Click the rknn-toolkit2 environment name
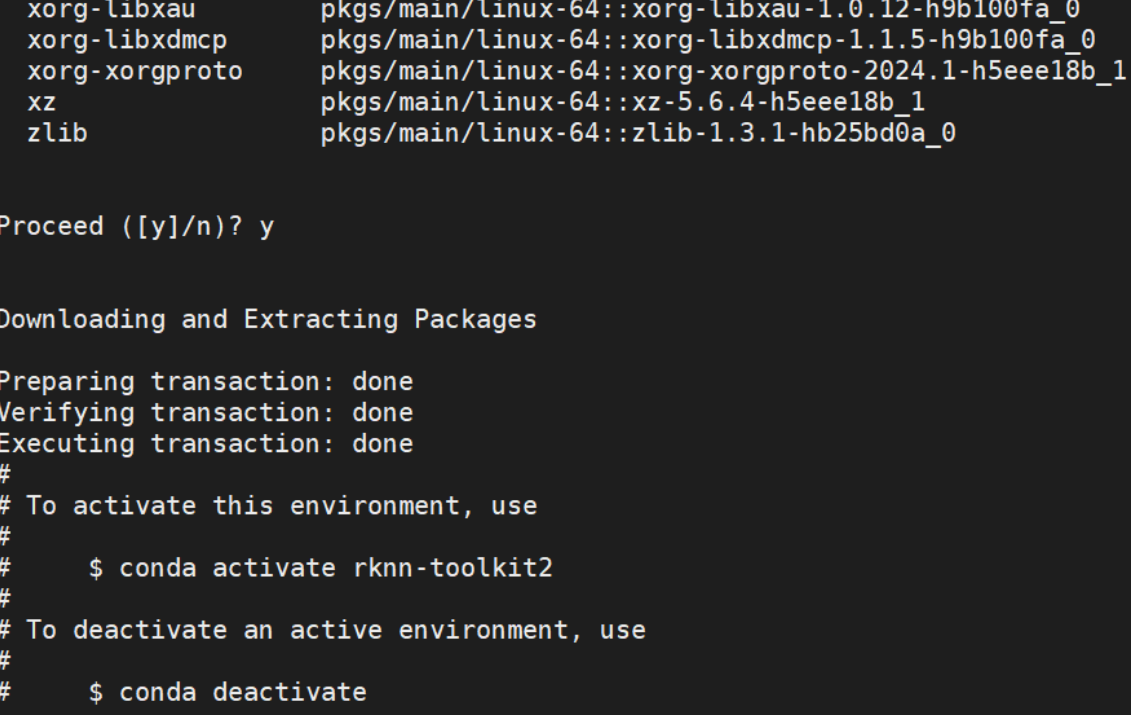The width and height of the screenshot is (1131, 715). click(453, 568)
